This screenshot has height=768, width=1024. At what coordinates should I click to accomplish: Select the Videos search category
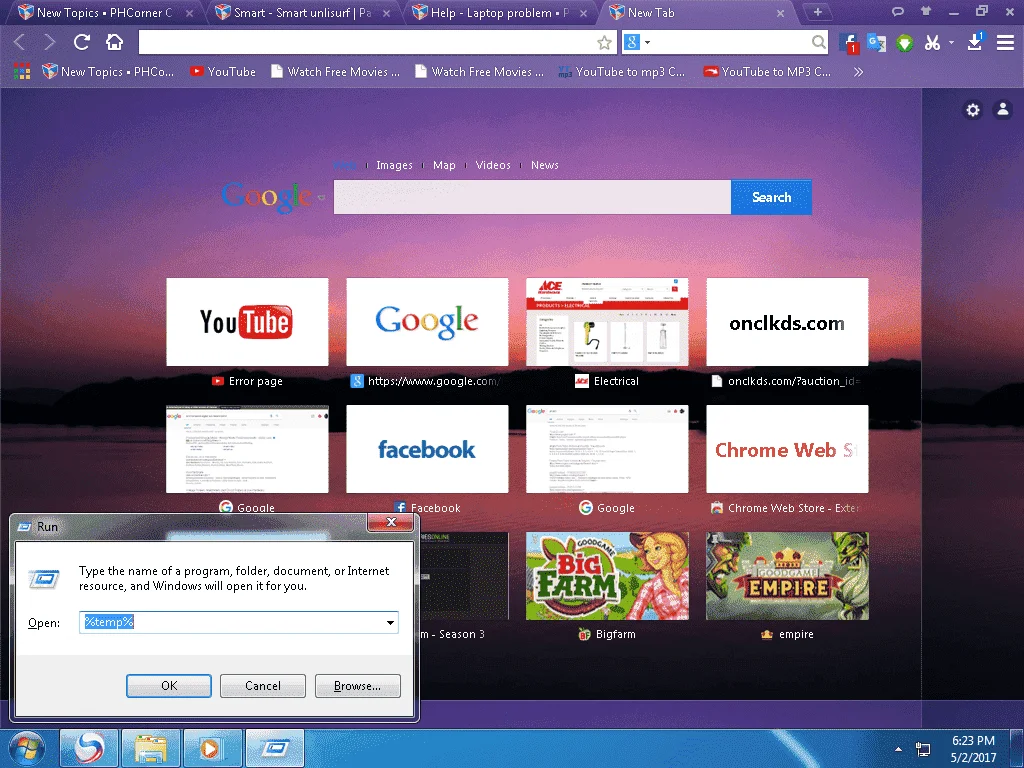coord(493,165)
